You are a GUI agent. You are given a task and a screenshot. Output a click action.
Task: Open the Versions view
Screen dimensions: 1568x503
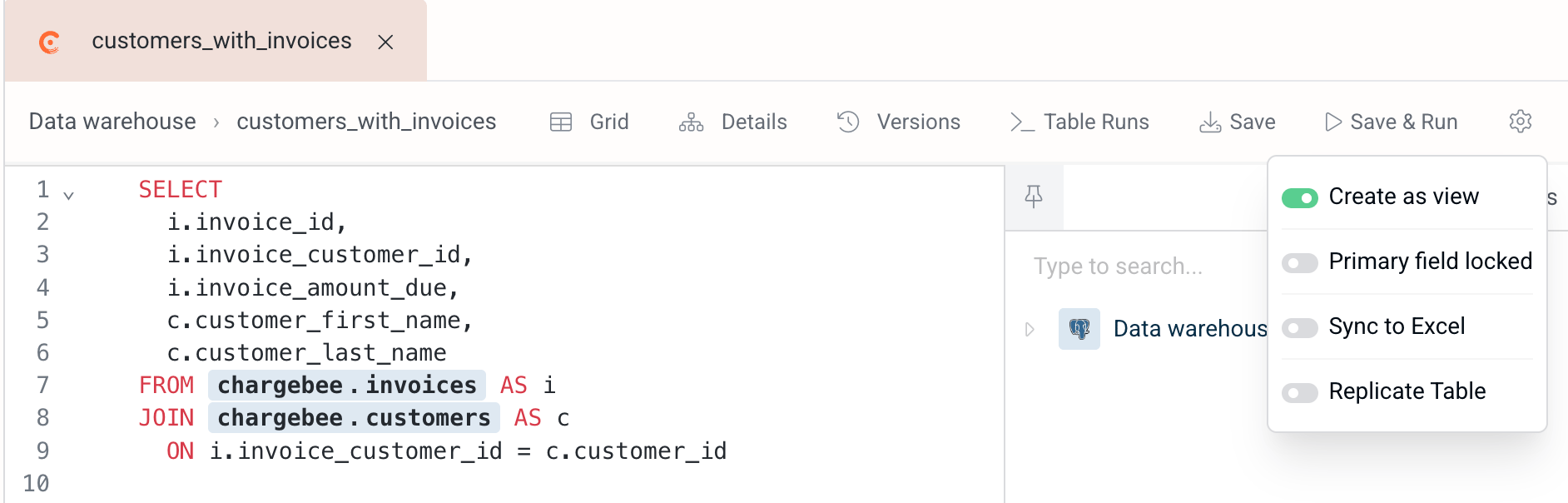click(x=899, y=122)
